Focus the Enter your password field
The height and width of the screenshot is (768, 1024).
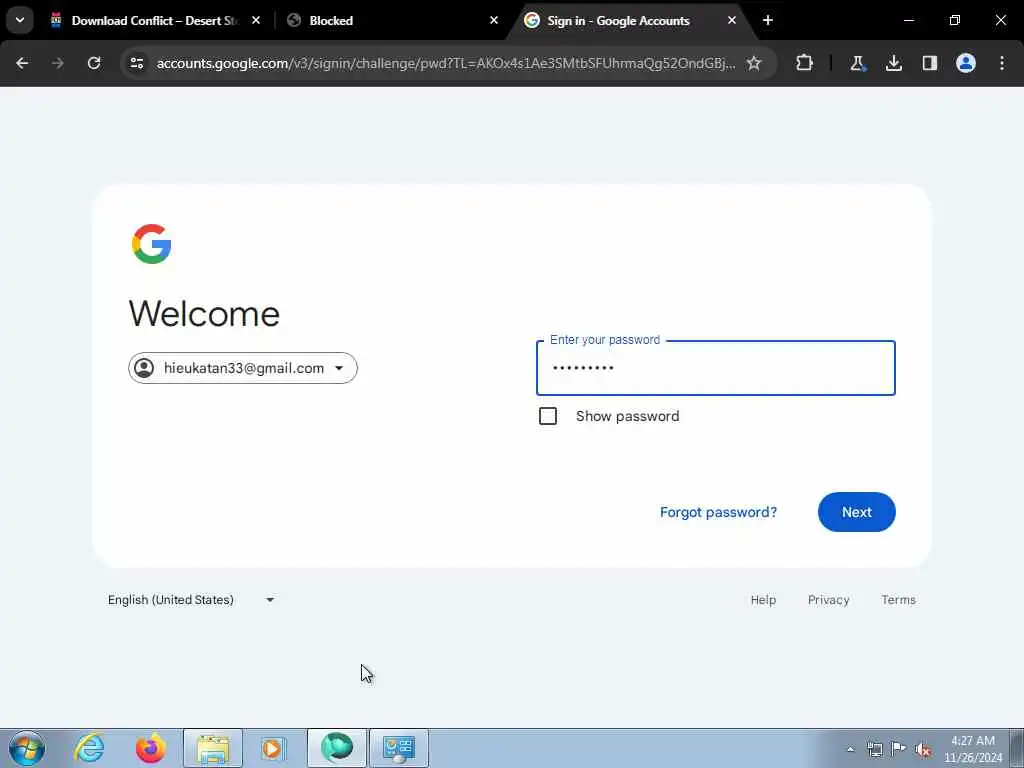pyautogui.click(x=716, y=368)
